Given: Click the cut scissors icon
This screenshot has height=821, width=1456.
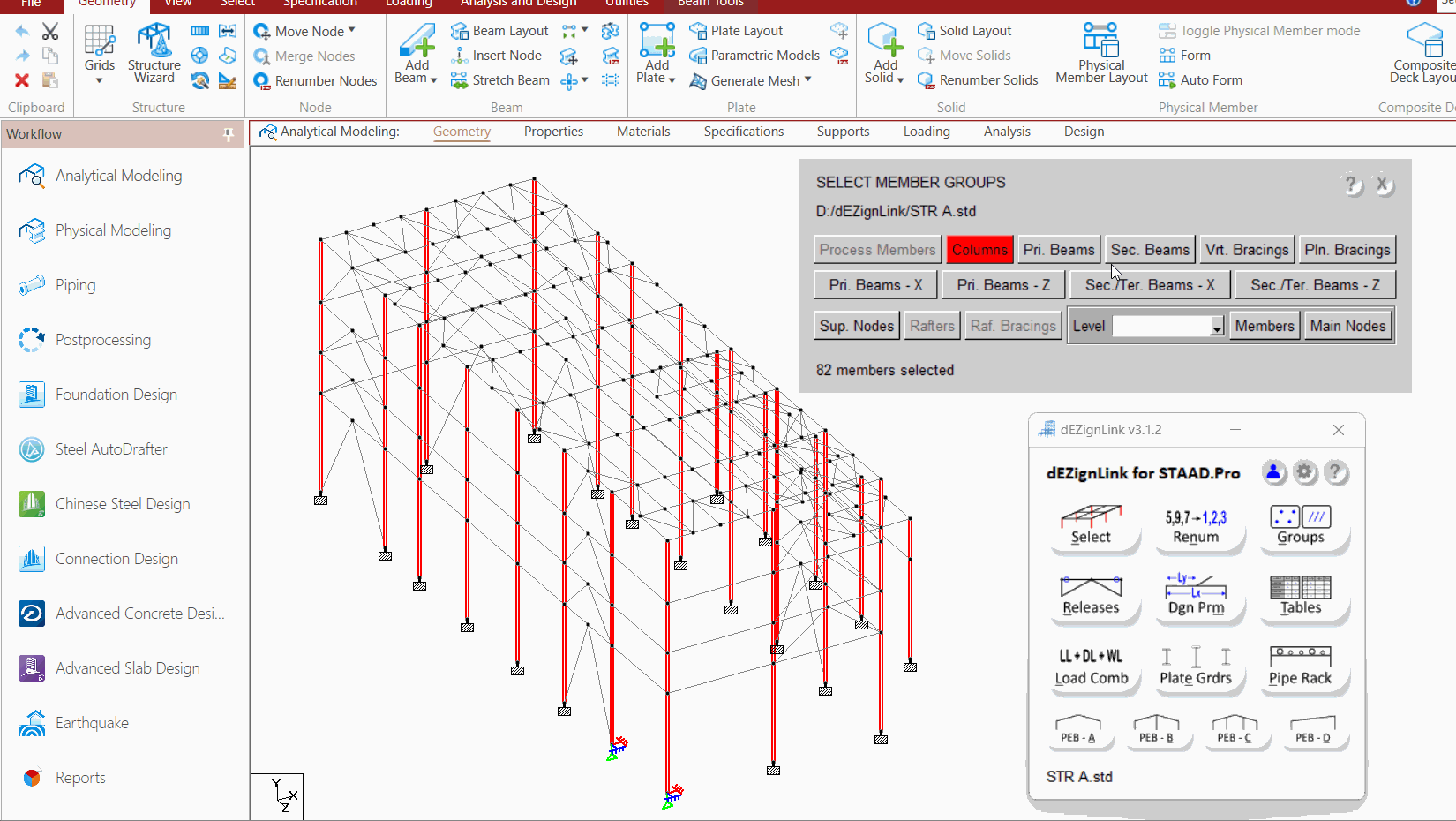Looking at the screenshot, I should 50,32.
